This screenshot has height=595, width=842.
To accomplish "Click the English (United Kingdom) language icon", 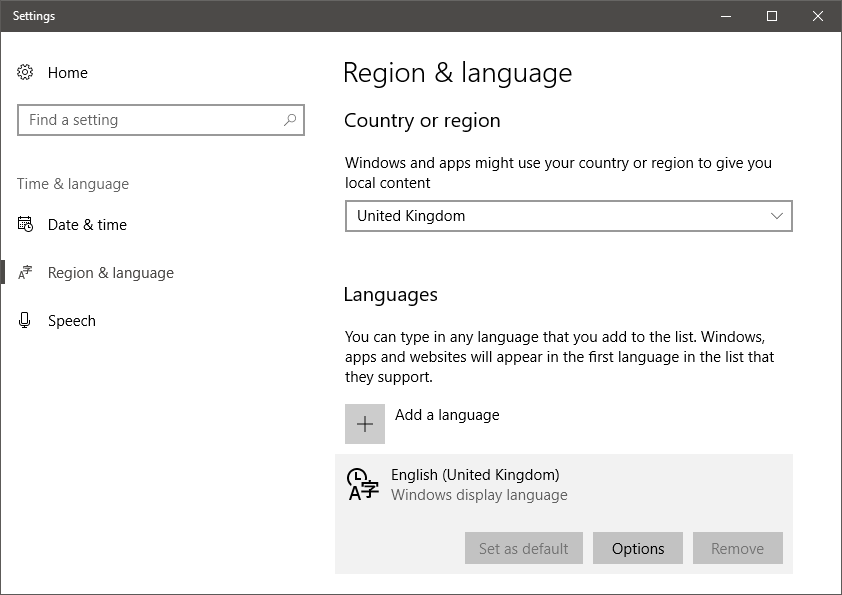I will [x=363, y=484].
